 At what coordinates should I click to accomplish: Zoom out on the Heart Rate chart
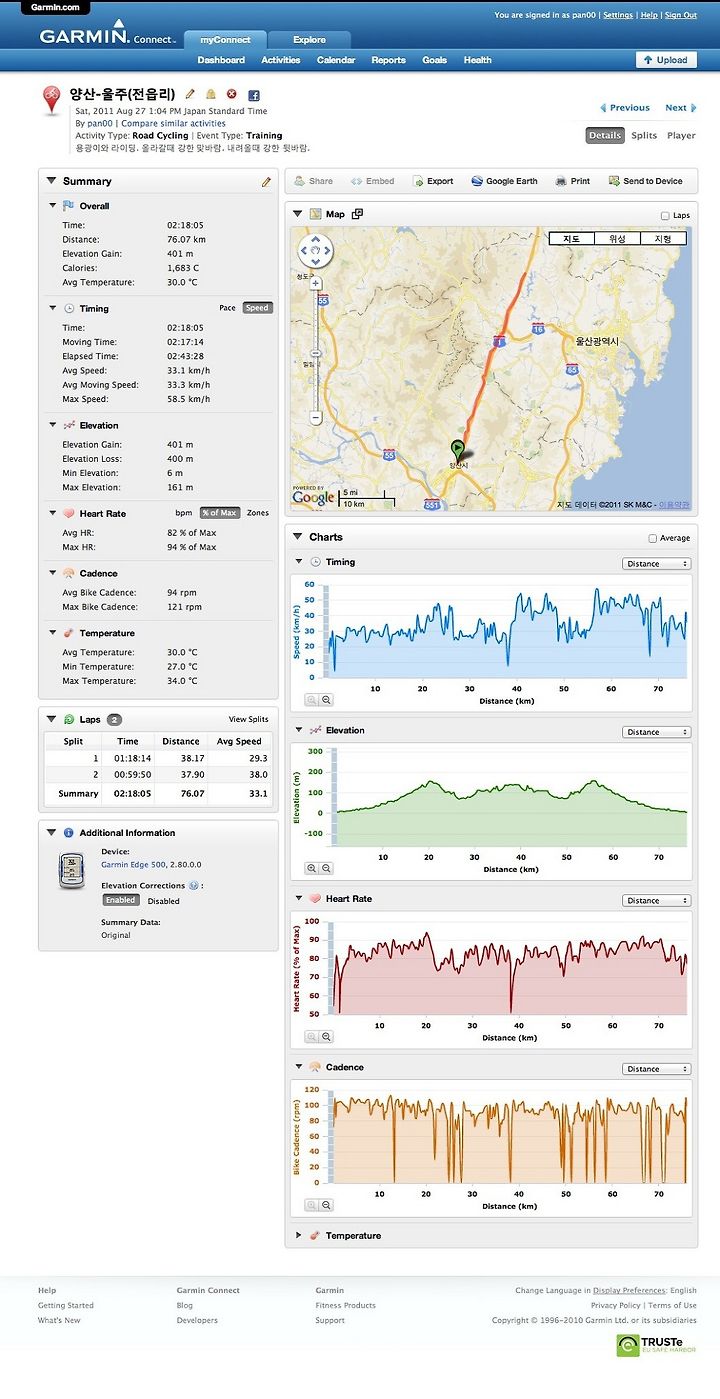[x=326, y=1037]
